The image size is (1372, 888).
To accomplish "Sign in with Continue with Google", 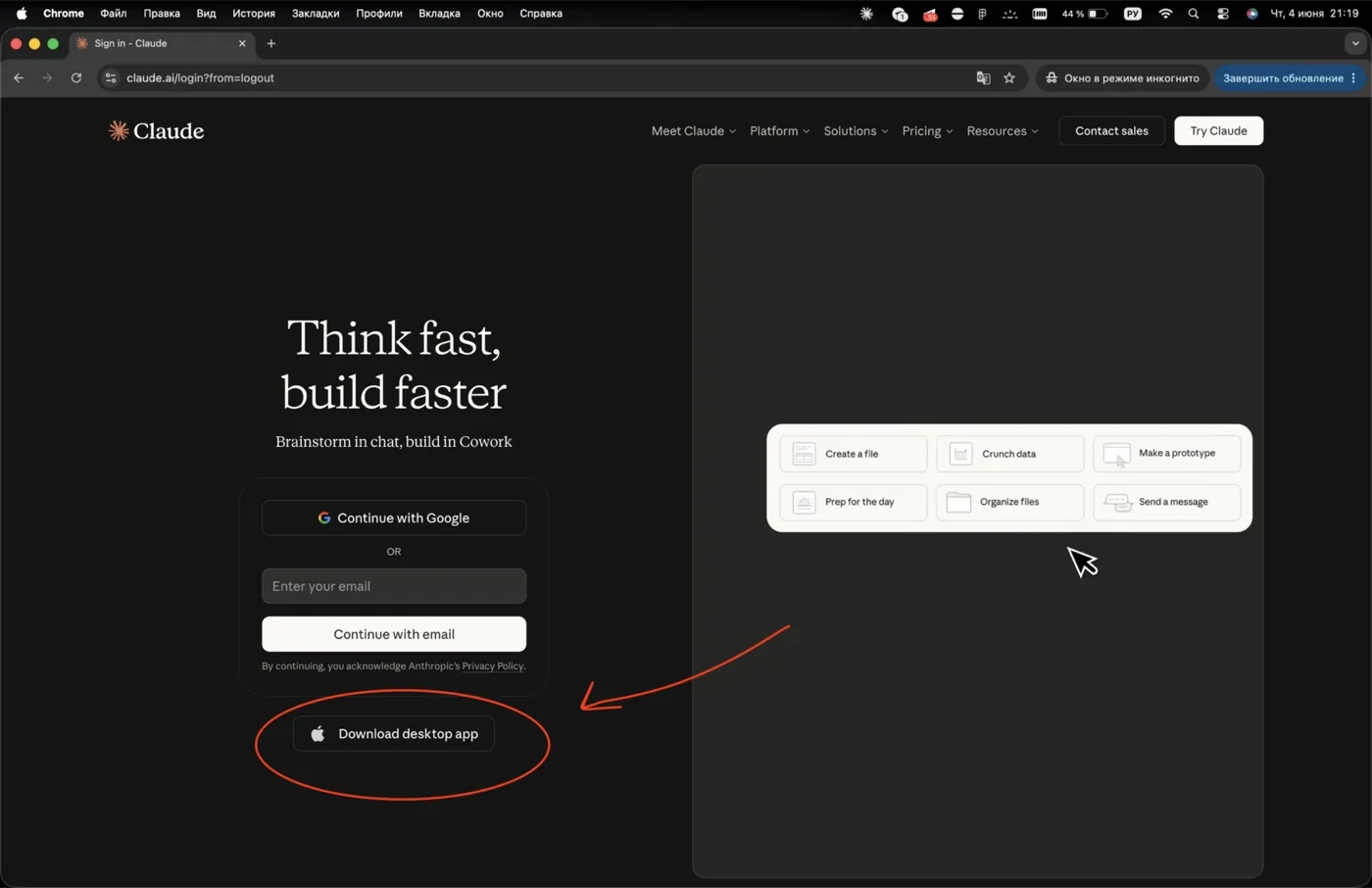I will click(x=394, y=518).
